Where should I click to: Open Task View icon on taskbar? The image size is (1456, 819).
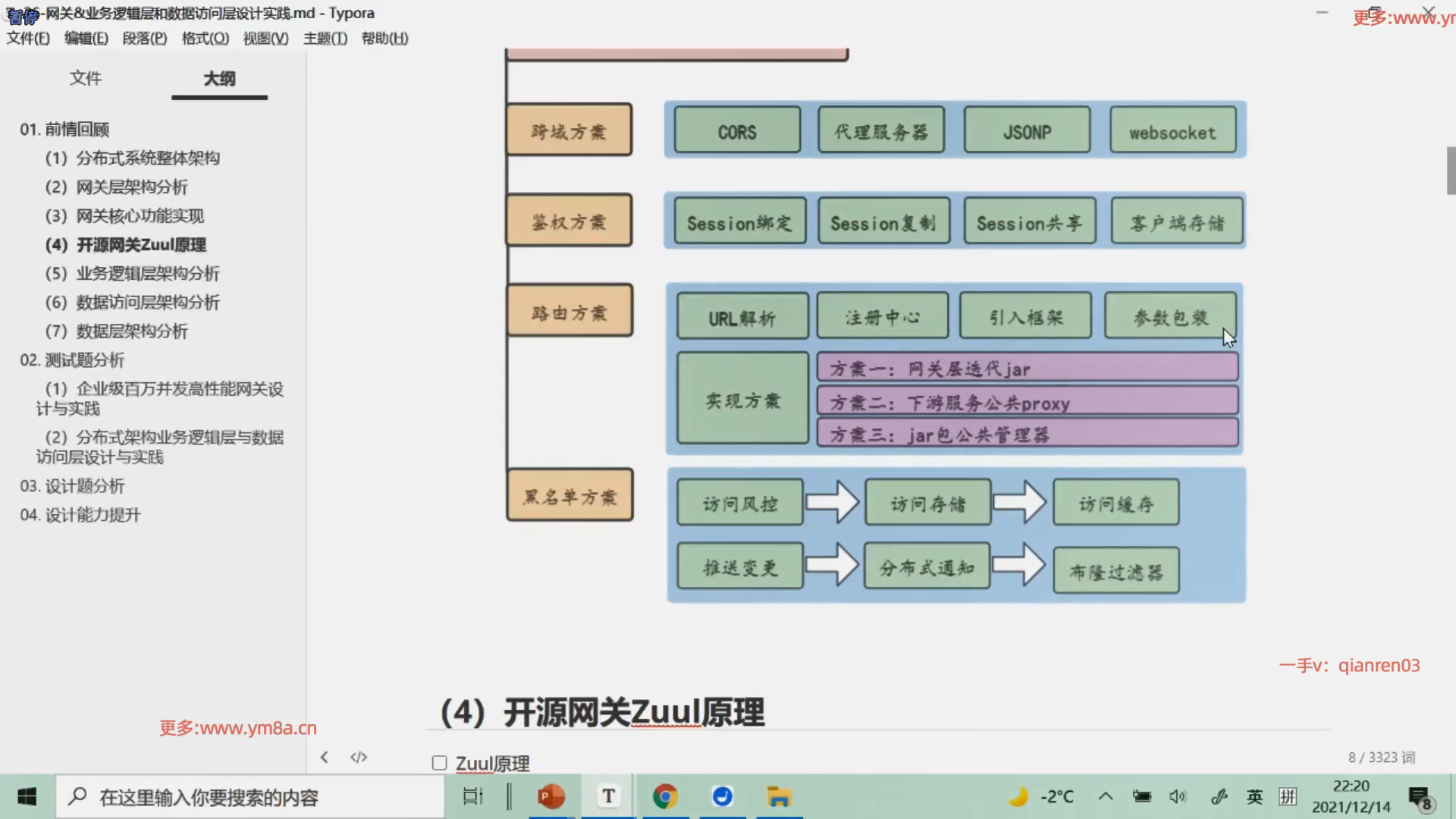pyautogui.click(x=472, y=796)
